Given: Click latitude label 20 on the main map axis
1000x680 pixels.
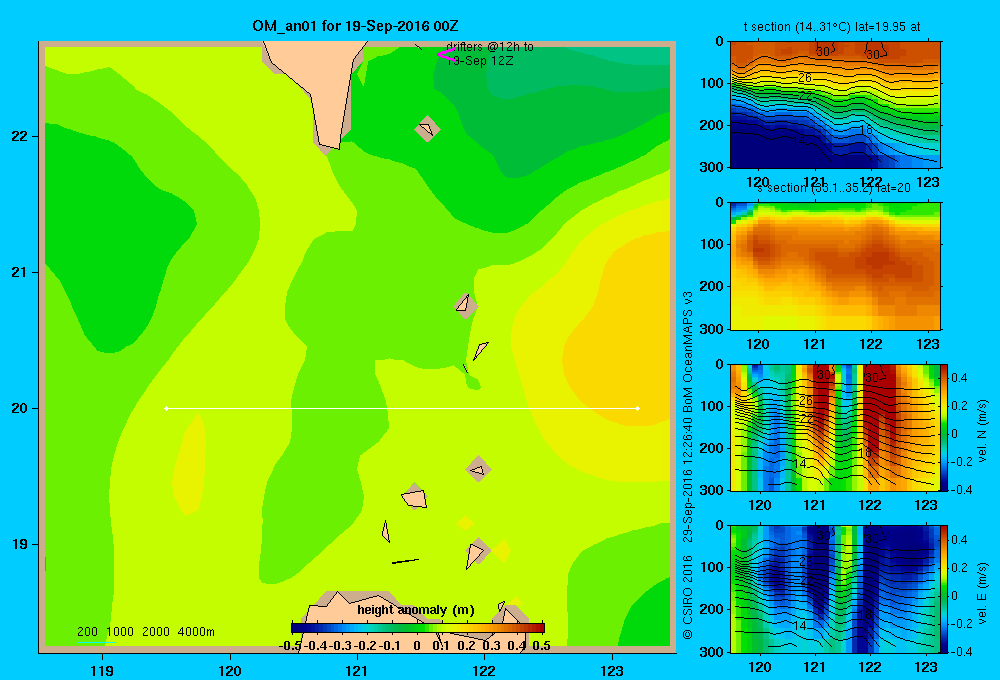Looking at the screenshot, I should pos(20,408).
